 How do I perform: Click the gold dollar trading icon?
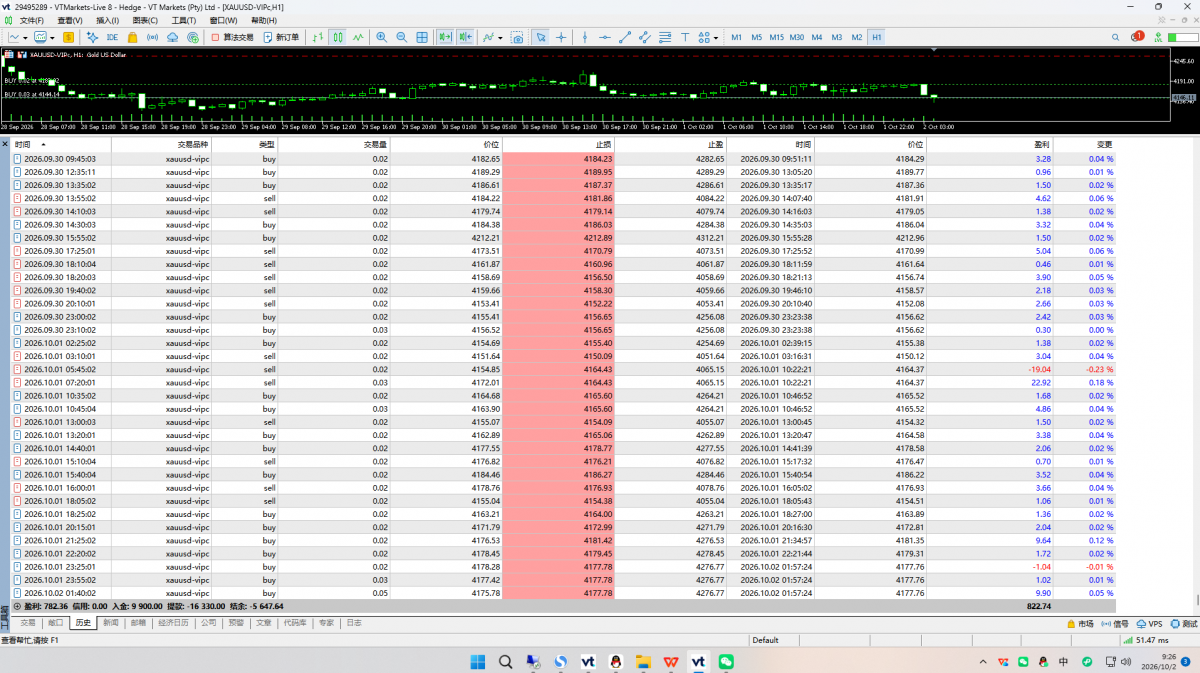tap(69, 37)
